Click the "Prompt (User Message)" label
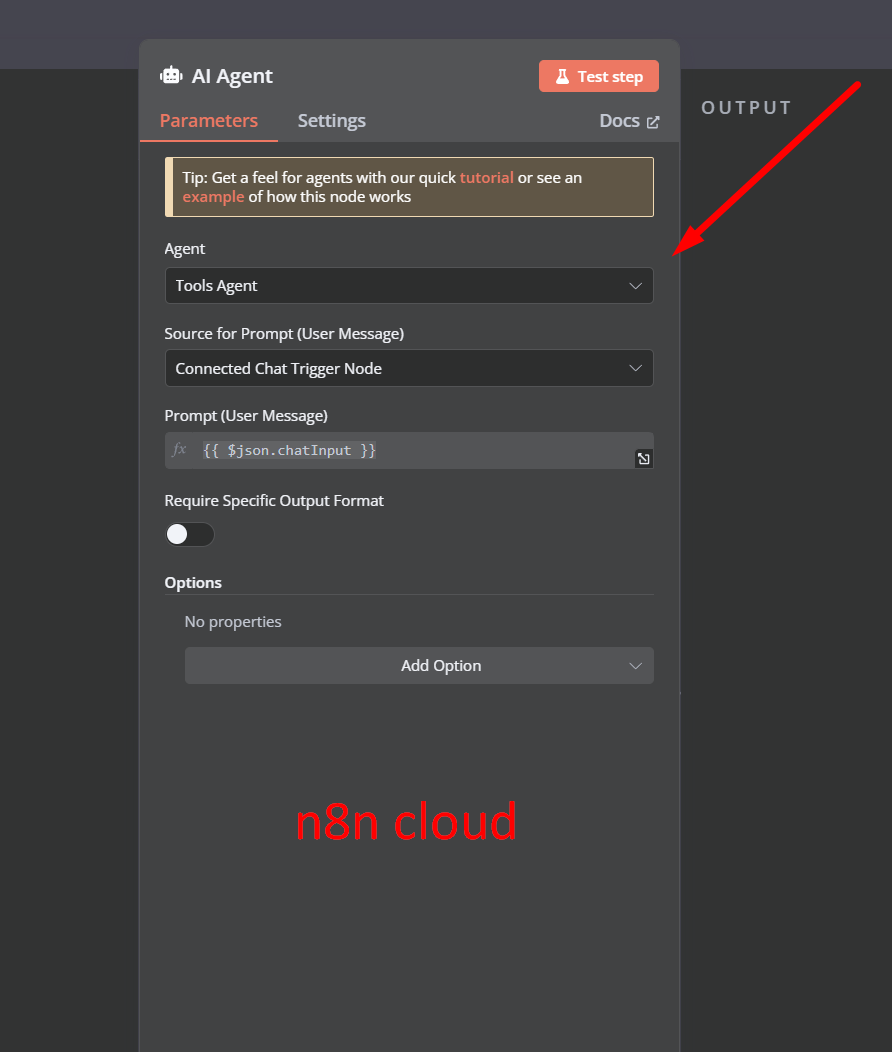892x1052 pixels. (x=246, y=416)
